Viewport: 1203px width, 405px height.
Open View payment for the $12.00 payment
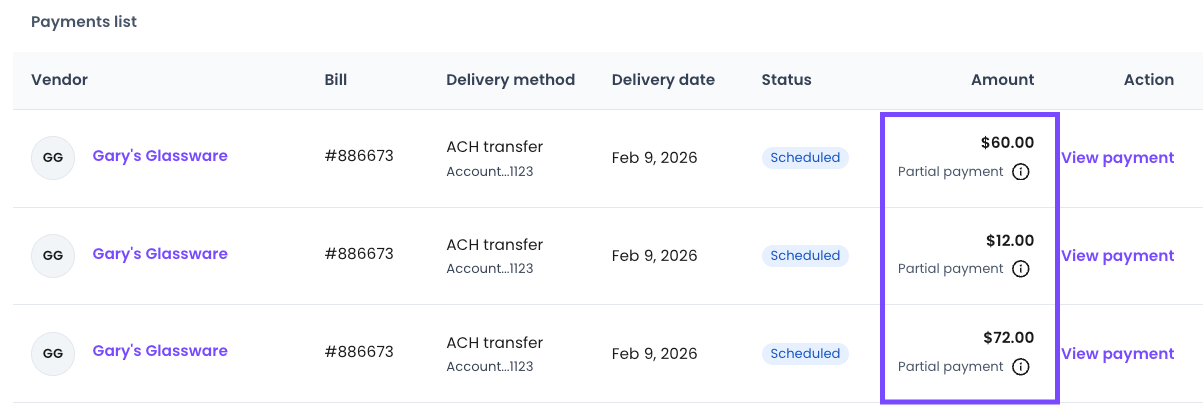pos(1117,256)
